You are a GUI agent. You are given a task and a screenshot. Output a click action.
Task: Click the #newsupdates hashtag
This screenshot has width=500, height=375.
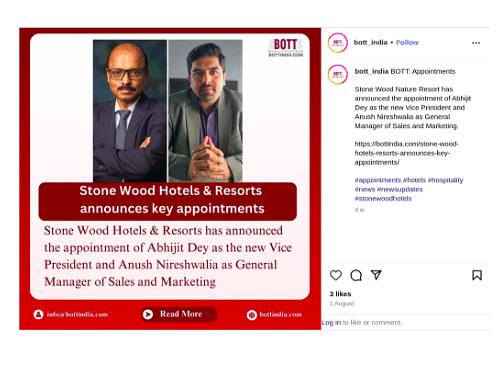coord(400,189)
